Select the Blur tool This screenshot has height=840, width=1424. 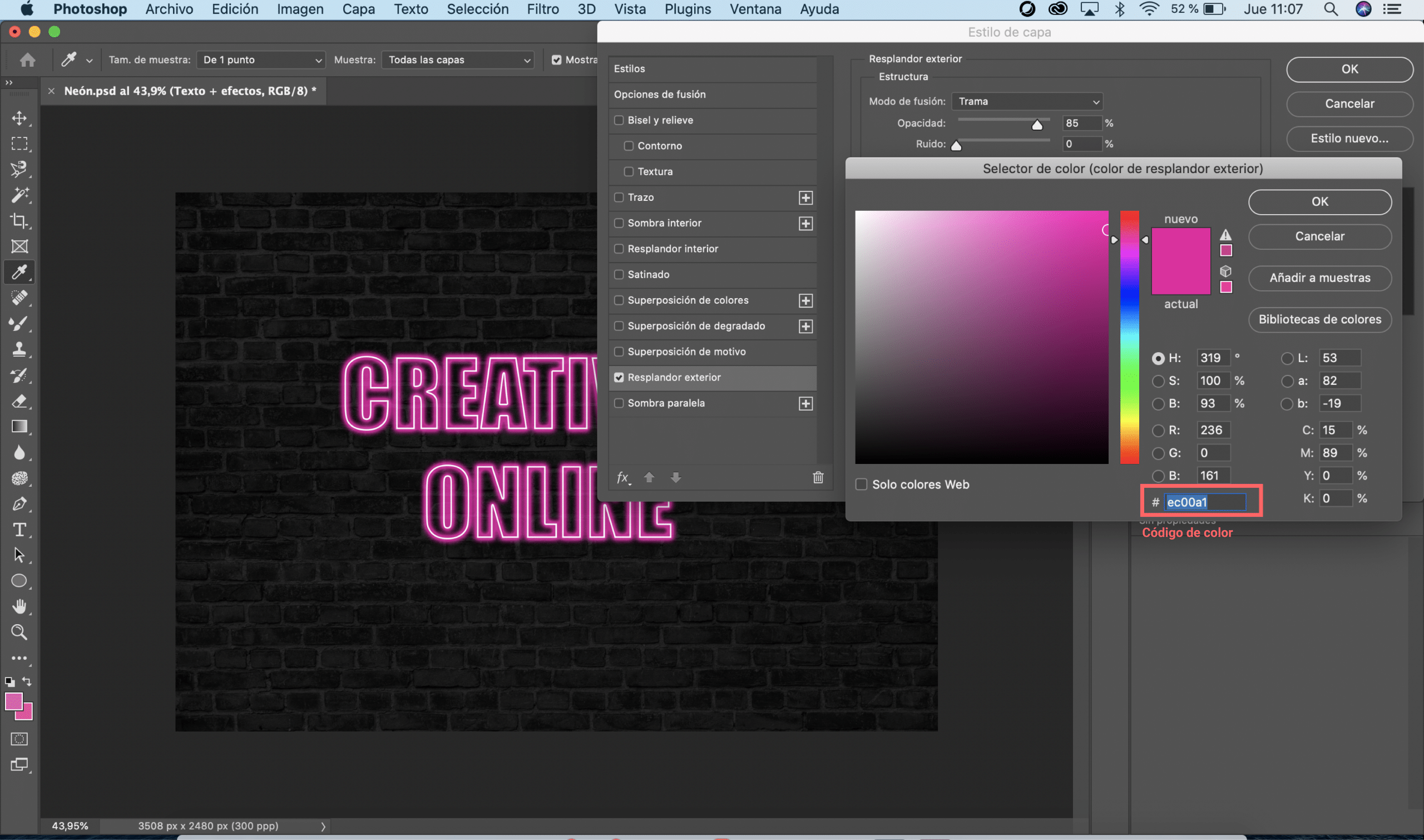click(19, 452)
